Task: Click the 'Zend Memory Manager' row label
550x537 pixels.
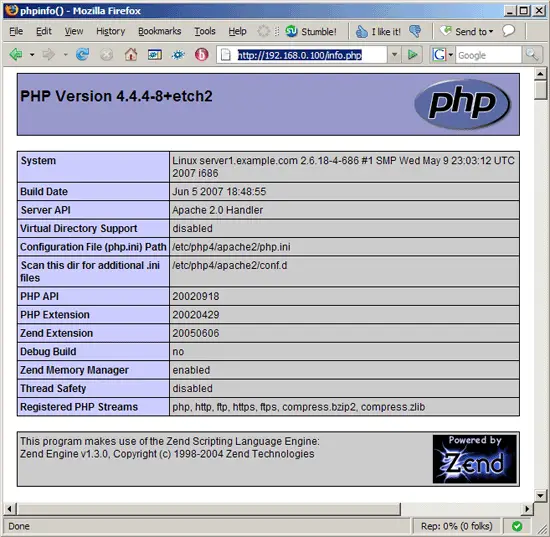Action: 74,370
